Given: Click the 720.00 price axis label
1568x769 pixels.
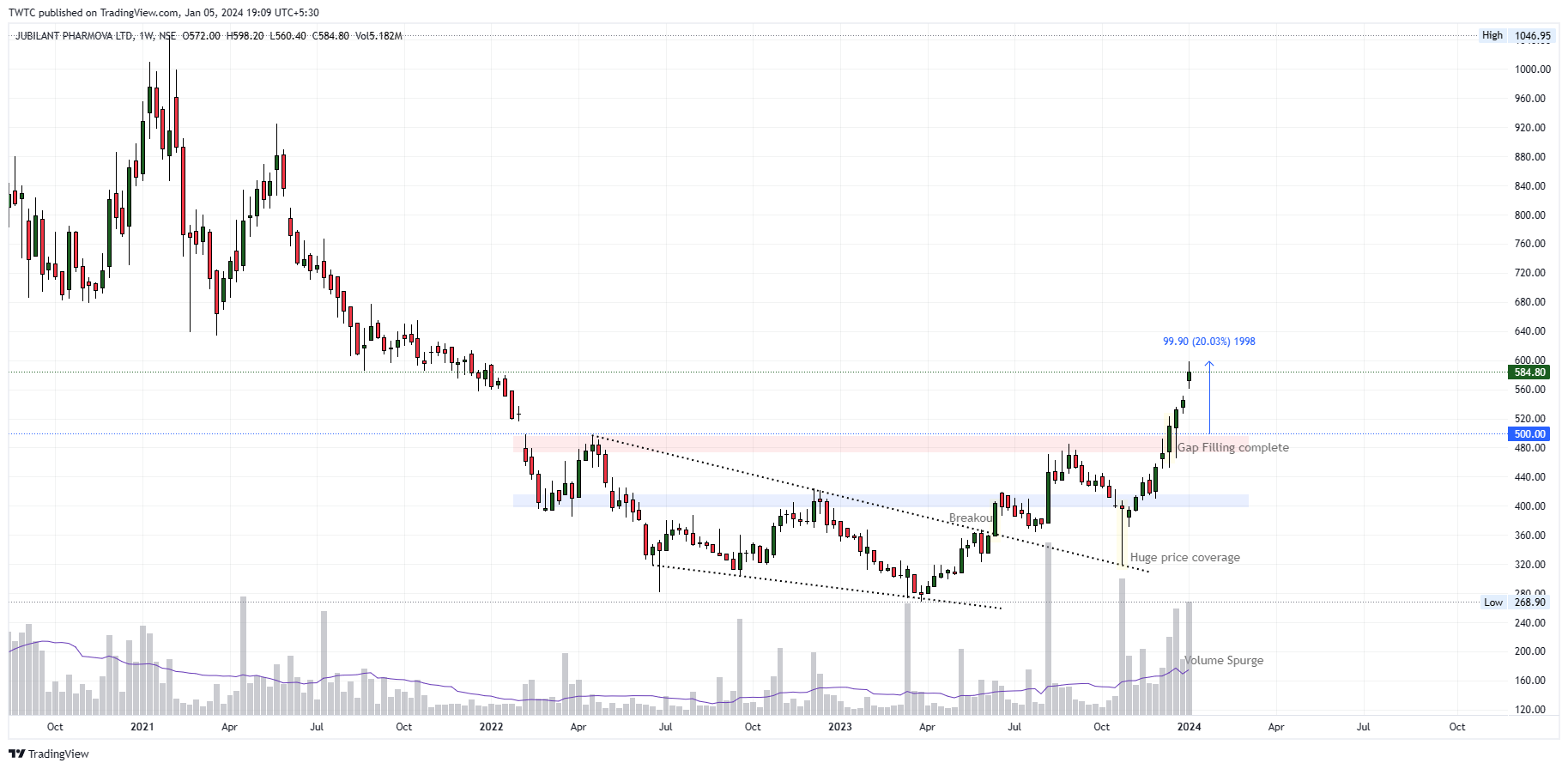Looking at the screenshot, I should click(1529, 273).
